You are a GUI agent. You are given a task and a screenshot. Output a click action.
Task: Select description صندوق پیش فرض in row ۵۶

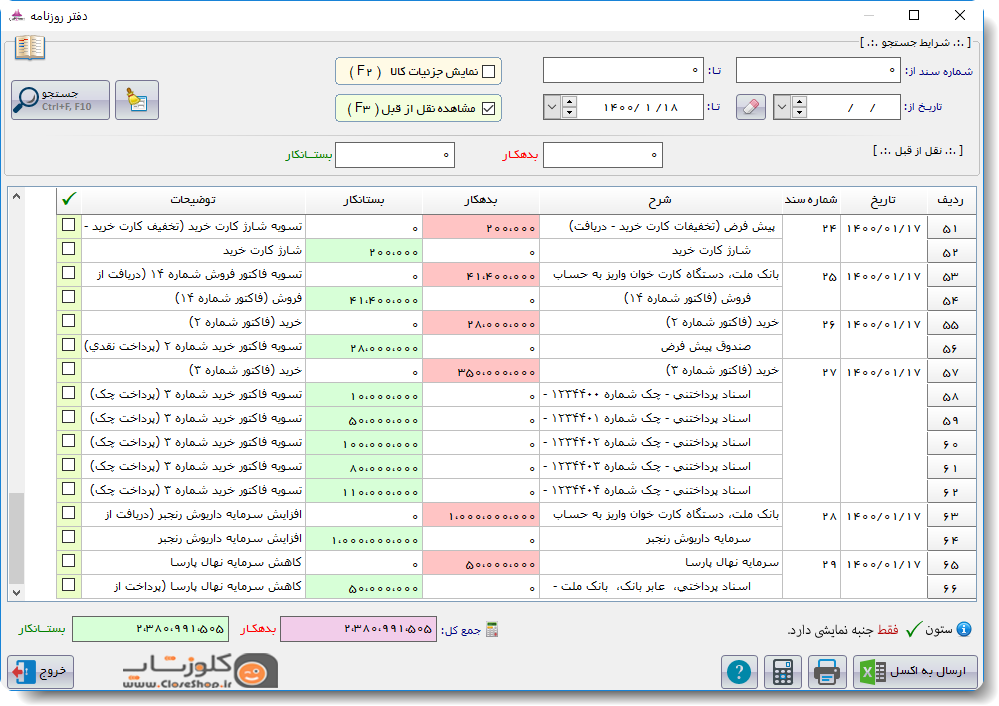click(x=661, y=347)
